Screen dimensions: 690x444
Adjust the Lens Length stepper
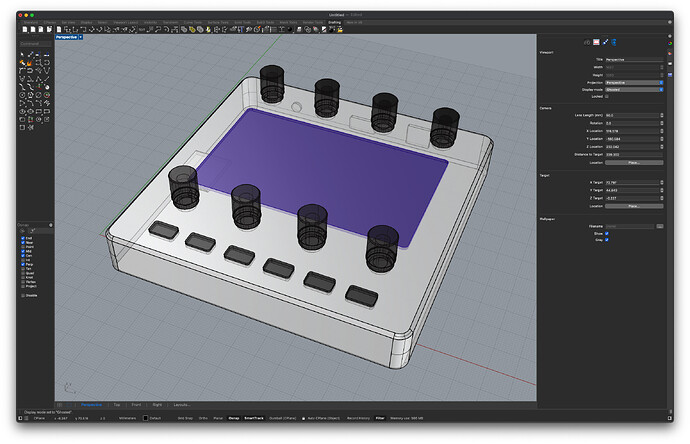(661, 115)
